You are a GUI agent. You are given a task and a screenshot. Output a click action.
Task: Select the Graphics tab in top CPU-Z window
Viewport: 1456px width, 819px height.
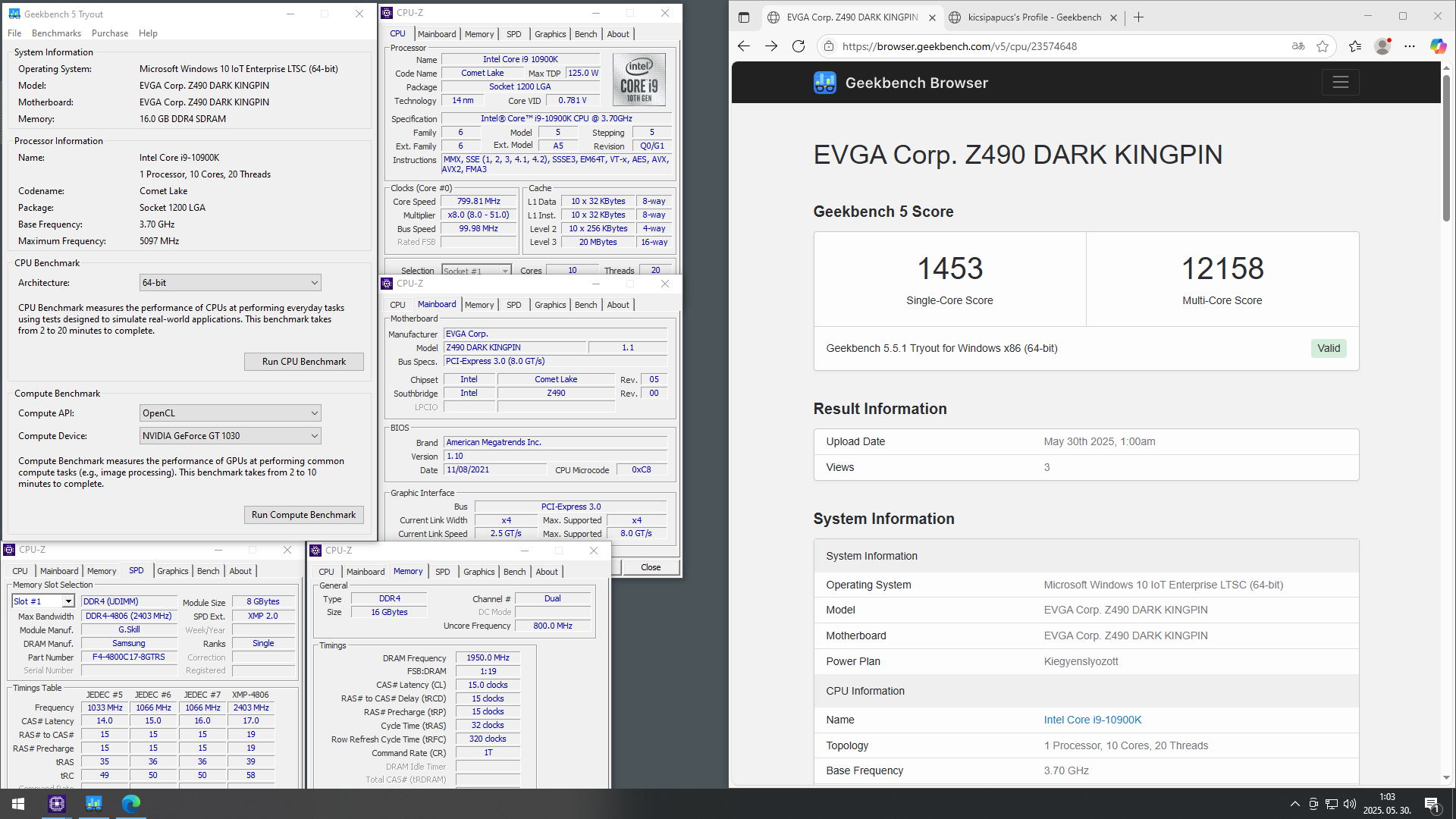[x=550, y=34]
